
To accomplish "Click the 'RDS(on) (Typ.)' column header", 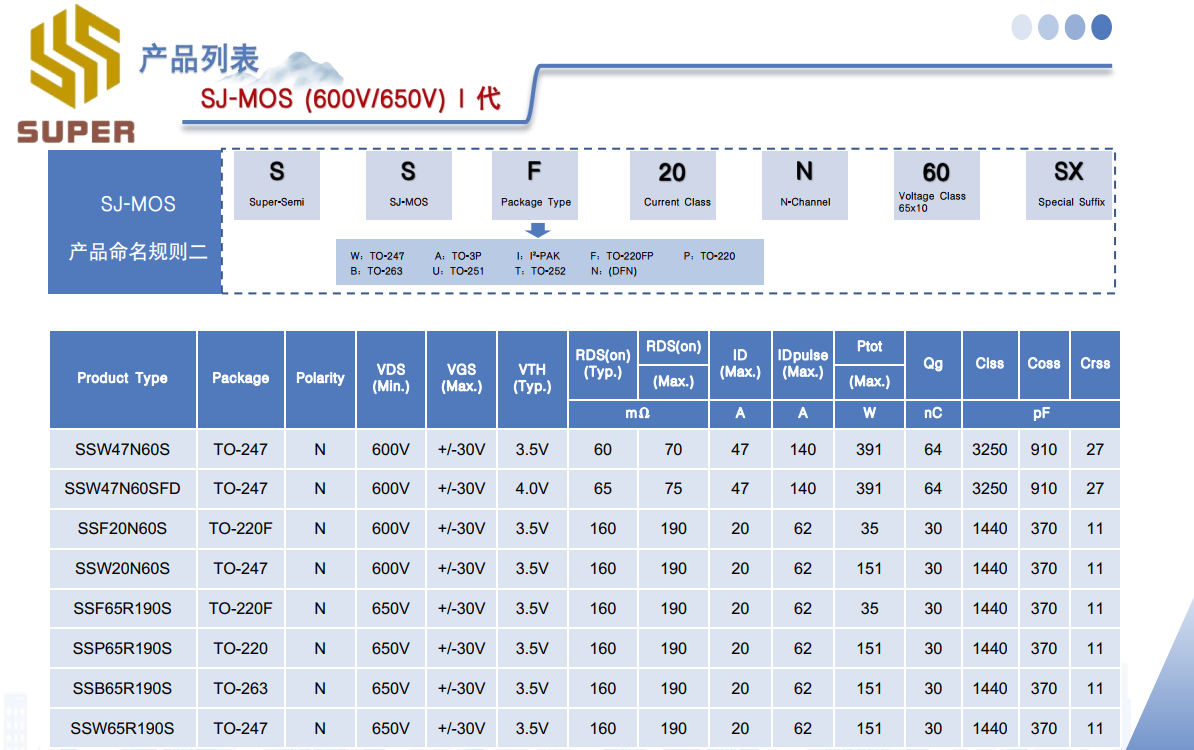I will (603, 364).
